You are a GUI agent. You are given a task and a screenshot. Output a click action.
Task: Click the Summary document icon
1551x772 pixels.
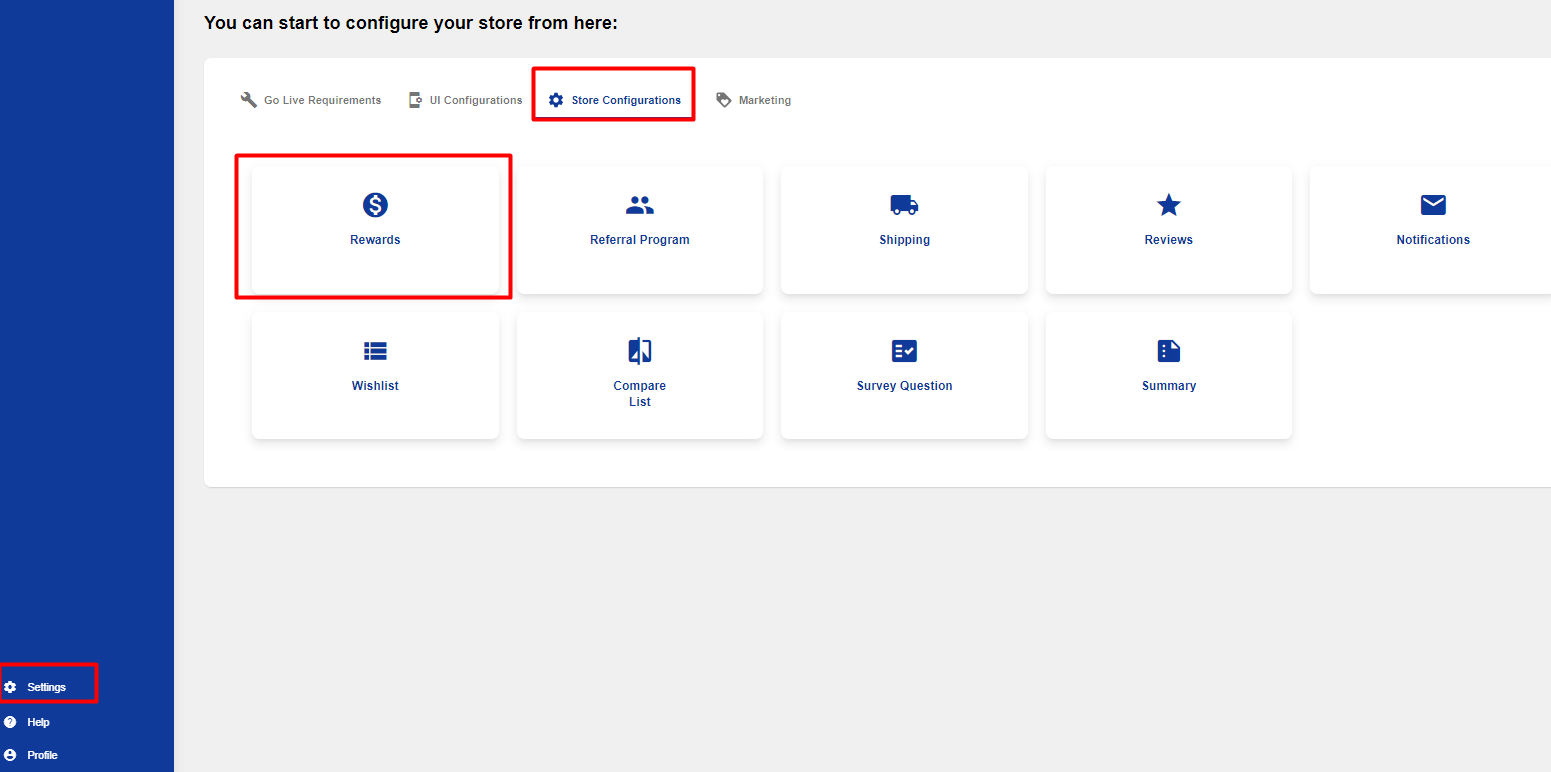point(1168,351)
